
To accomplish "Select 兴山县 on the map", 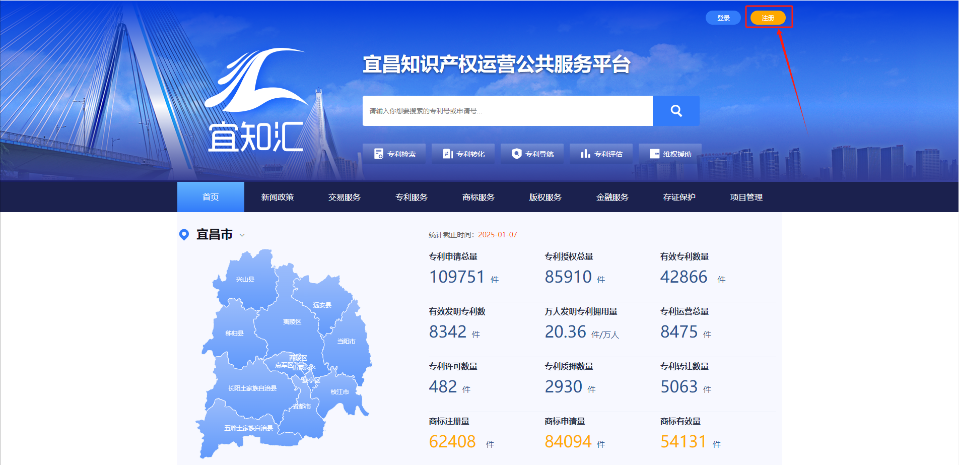I will coord(244,280).
